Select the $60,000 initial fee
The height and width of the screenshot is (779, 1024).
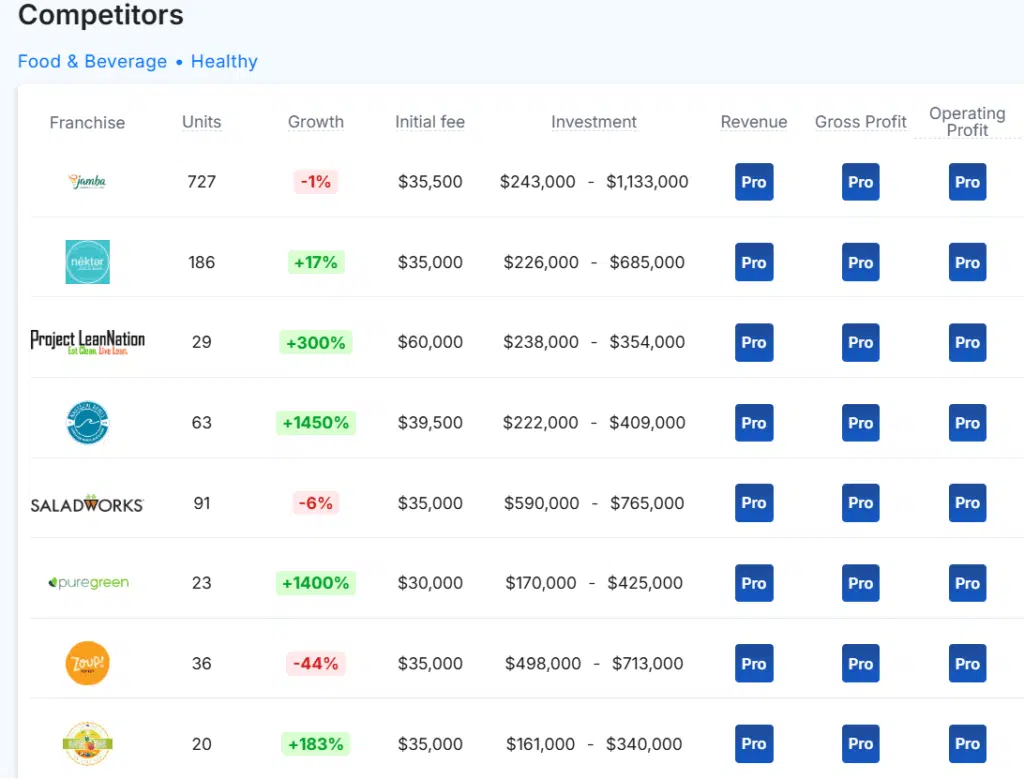click(430, 342)
